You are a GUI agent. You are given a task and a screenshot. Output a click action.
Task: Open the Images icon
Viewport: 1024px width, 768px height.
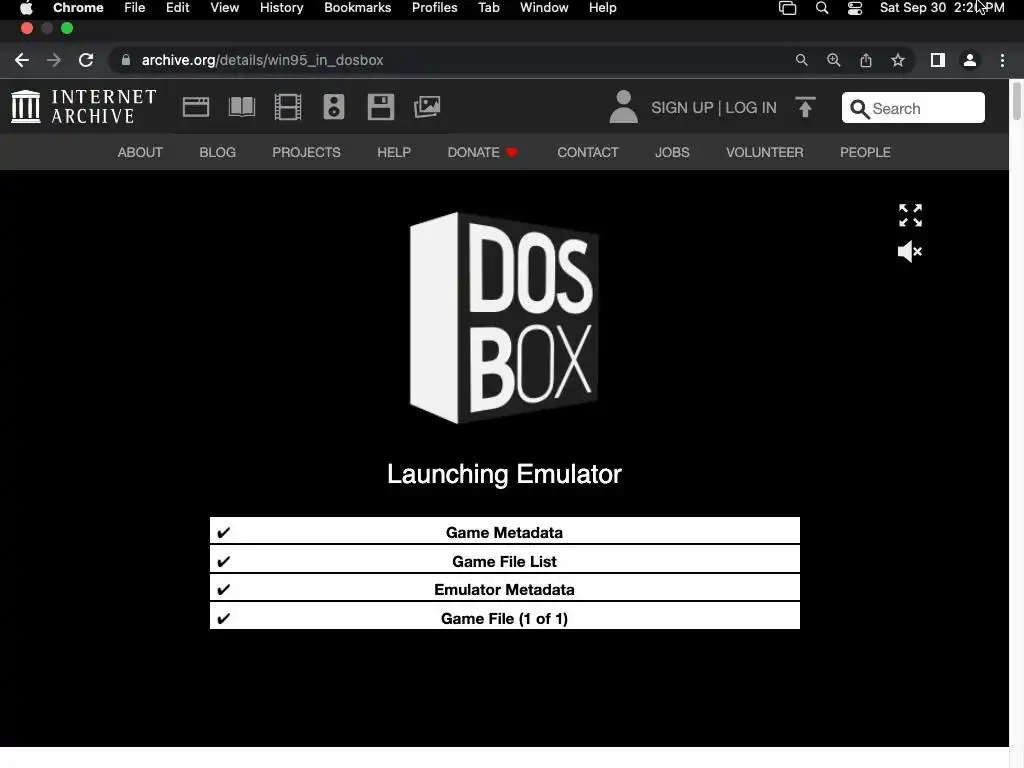(427, 107)
